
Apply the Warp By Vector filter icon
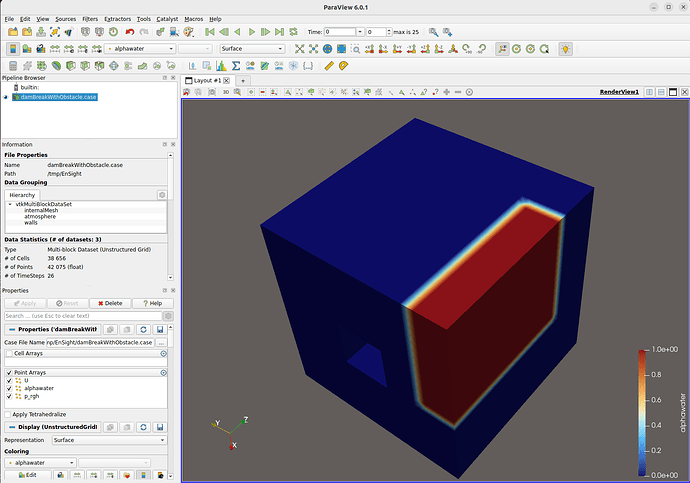[x=142, y=66]
